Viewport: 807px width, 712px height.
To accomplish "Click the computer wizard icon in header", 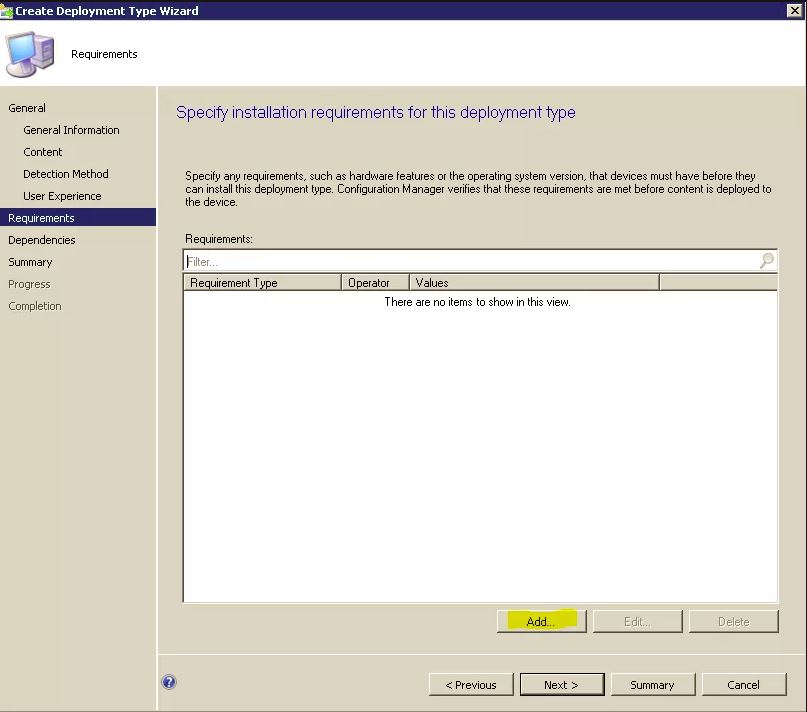I will tap(30, 55).
